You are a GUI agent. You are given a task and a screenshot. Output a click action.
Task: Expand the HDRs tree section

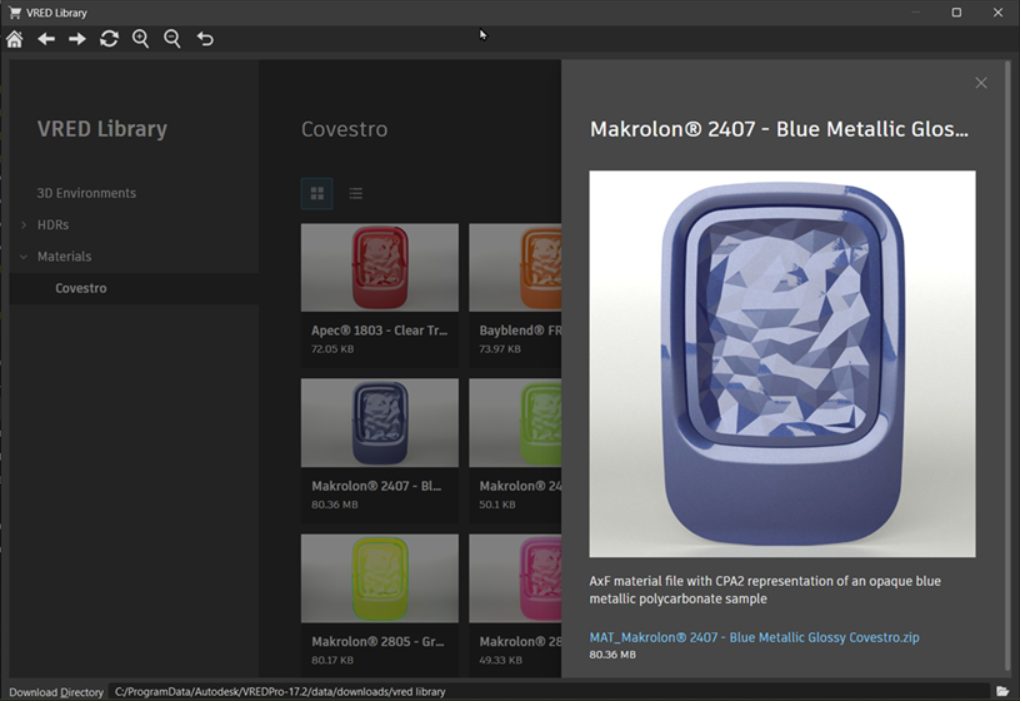pyautogui.click(x=24, y=225)
